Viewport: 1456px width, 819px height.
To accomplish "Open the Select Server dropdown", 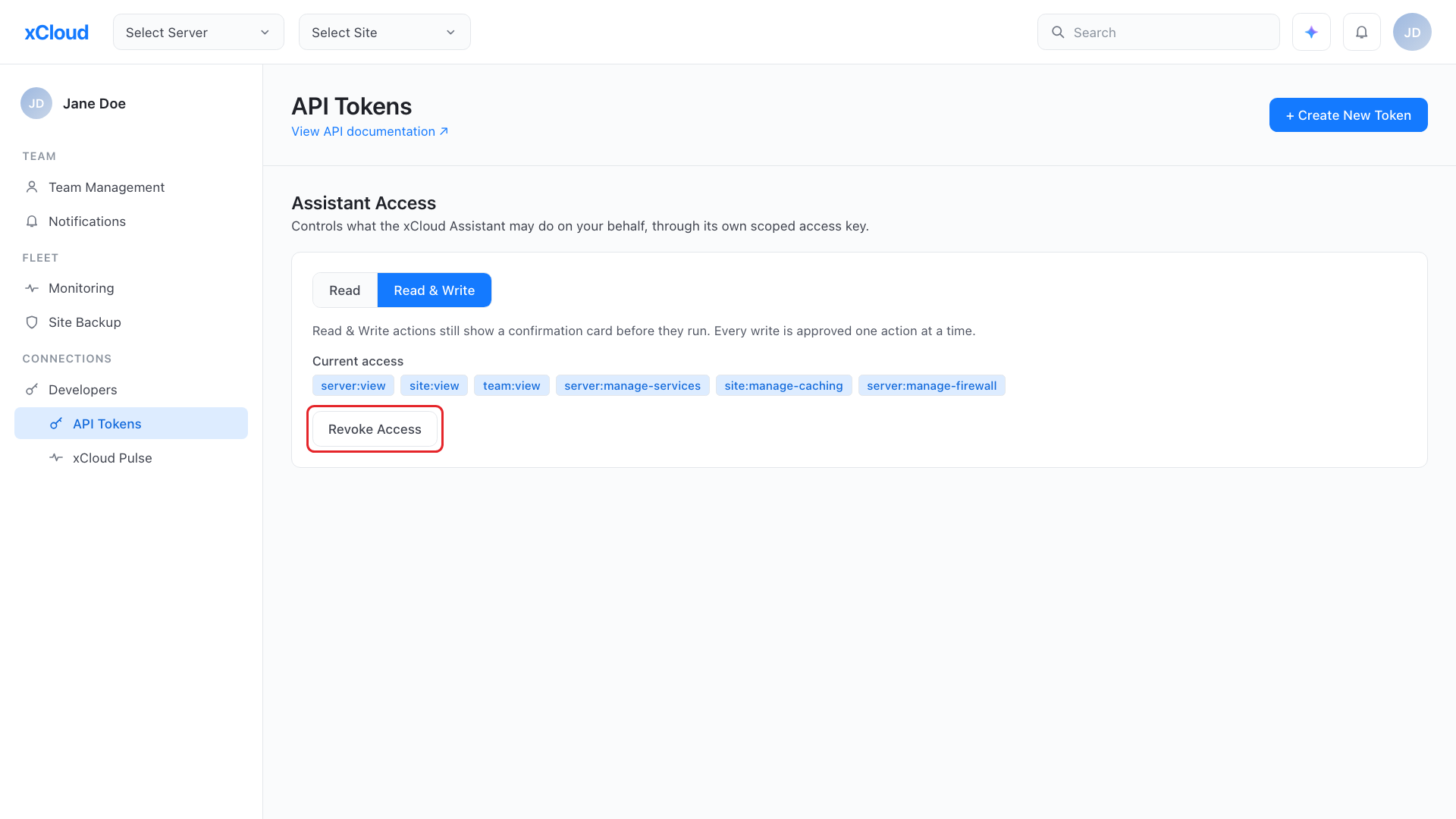I will pos(199,32).
